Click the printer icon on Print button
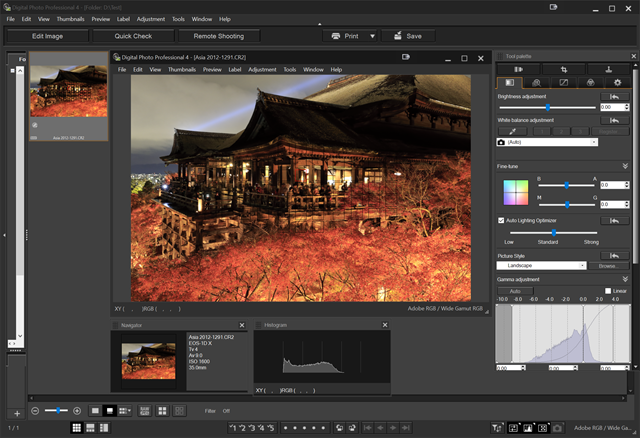Screen dimensions: 640x438 point(337,36)
